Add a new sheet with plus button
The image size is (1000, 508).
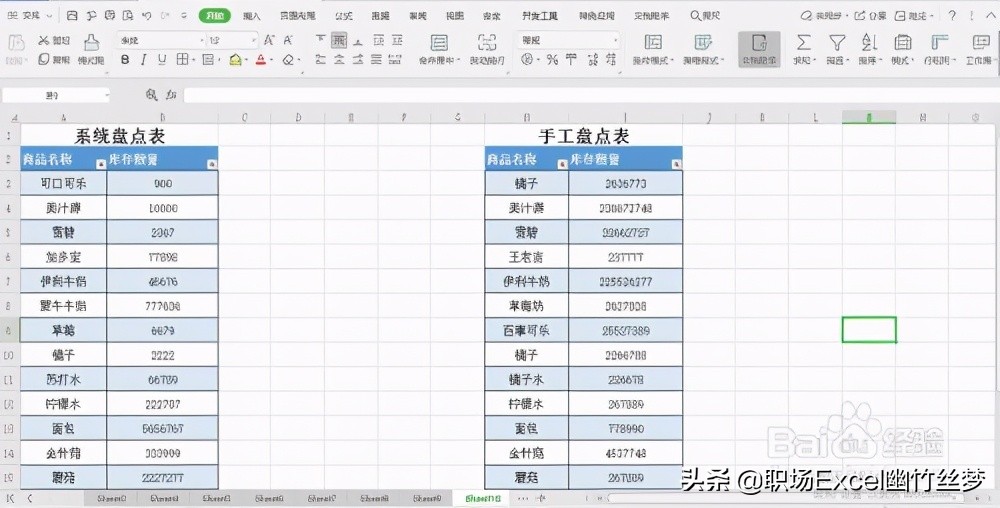pyautogui.click(x=541, y=498)
